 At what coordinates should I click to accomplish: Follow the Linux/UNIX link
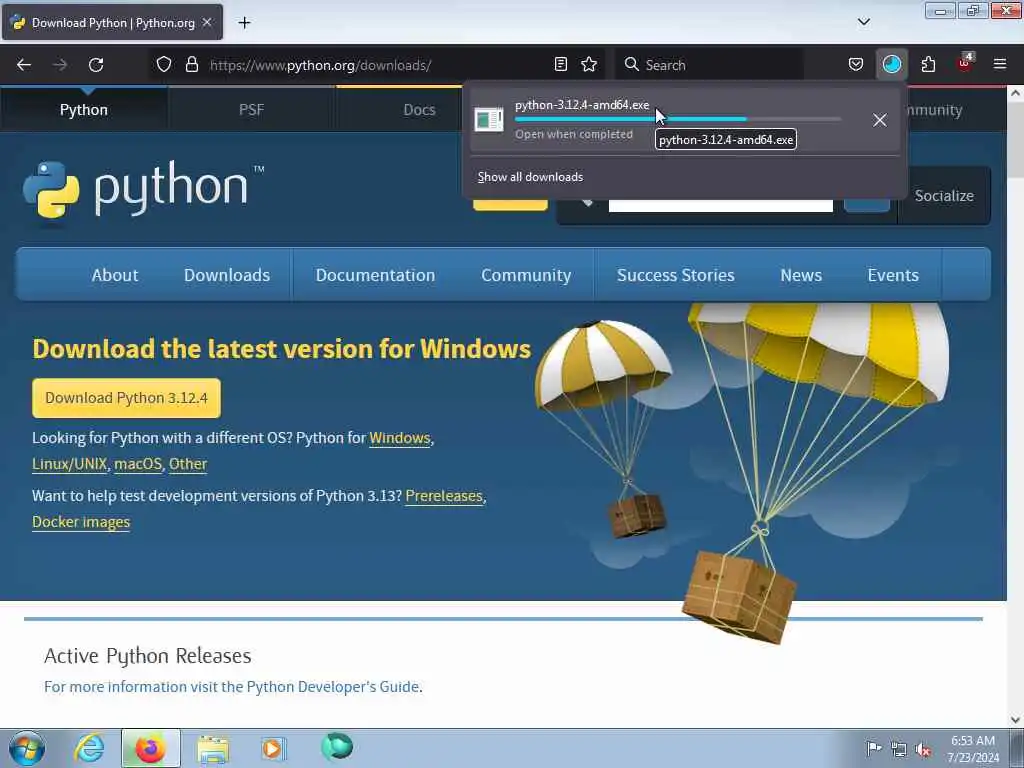pyautogui.click(x=69, y=464)
